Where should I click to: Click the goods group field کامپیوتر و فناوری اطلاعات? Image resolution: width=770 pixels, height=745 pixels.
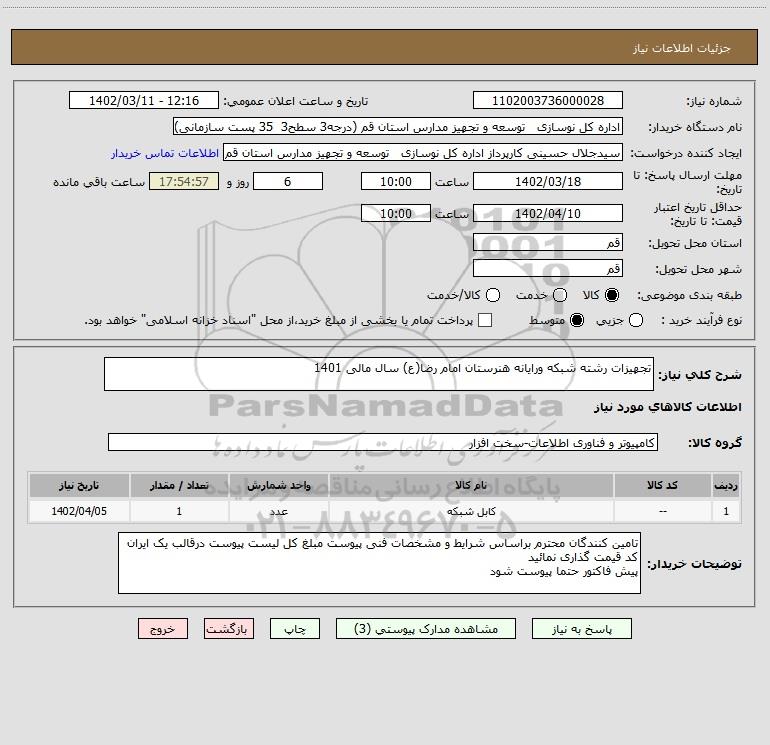click(x=383, y=442)
